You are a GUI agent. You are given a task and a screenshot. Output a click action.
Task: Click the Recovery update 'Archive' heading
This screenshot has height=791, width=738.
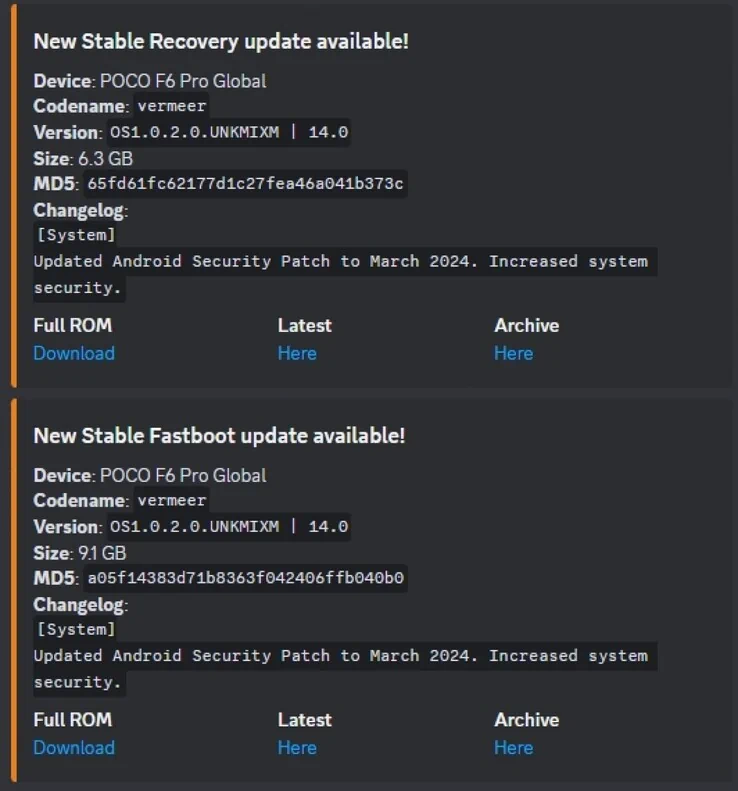pos(527,325)
